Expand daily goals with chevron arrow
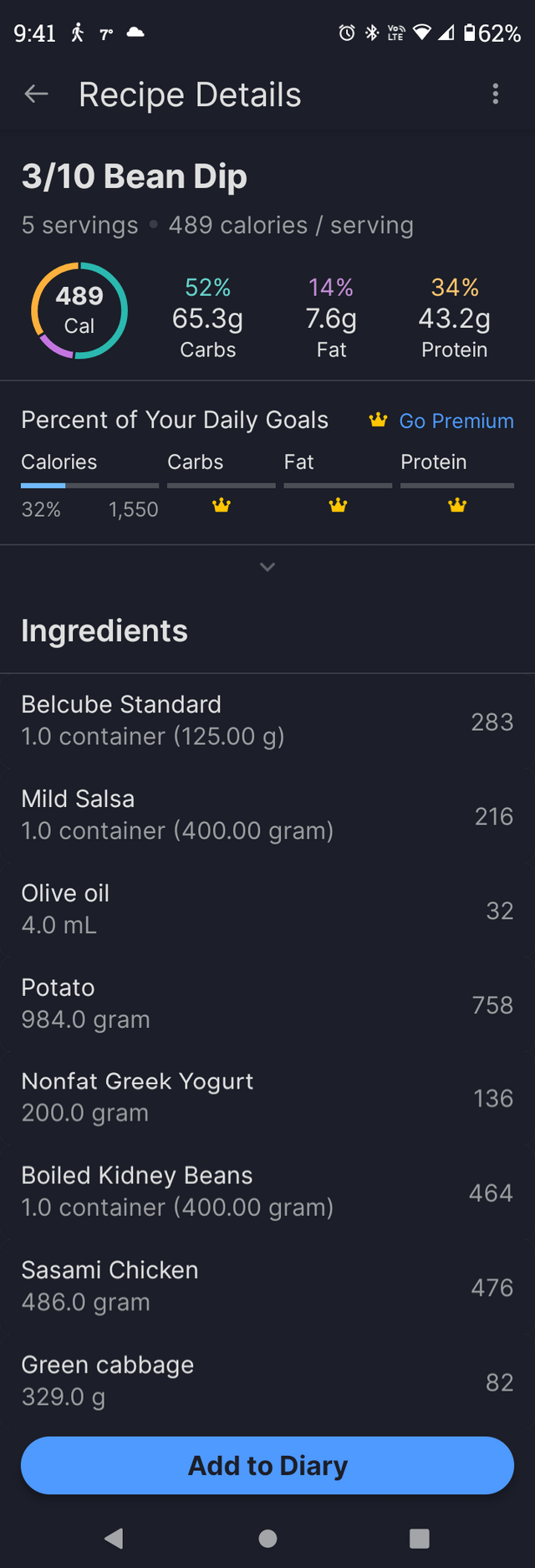Screen dimensions: 535x1568 click(267, 567)
